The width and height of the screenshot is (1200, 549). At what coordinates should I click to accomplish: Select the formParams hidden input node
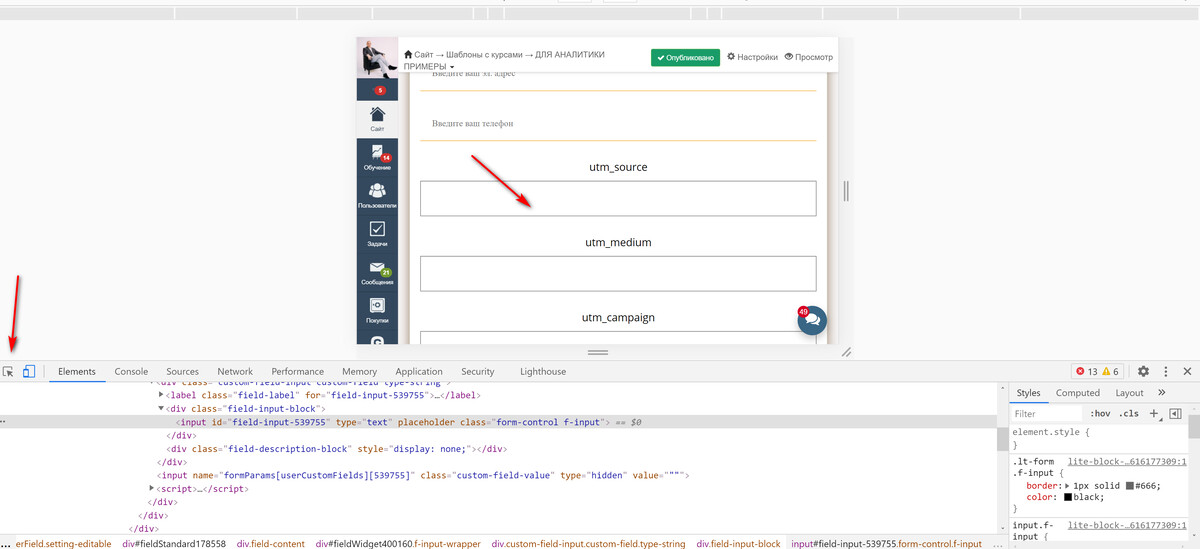pos(425,475)
